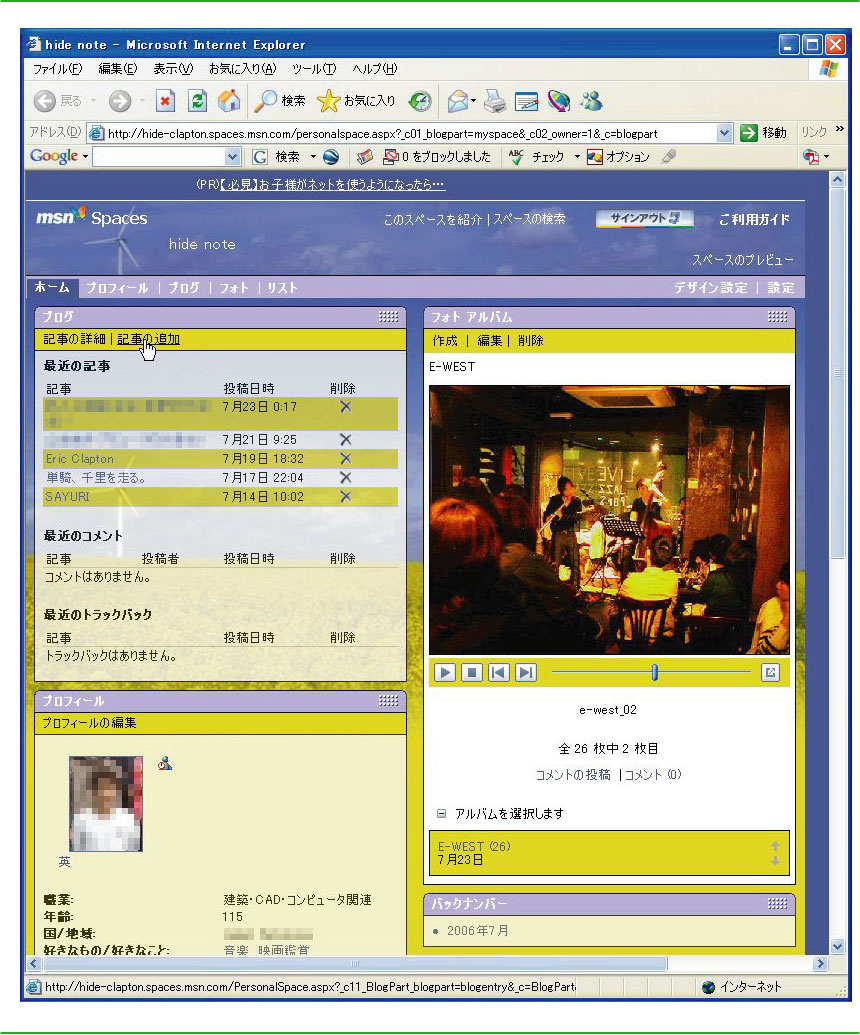Go to previous photo in album
Screen dimensions: 860x1035
[x=499, y=673]
